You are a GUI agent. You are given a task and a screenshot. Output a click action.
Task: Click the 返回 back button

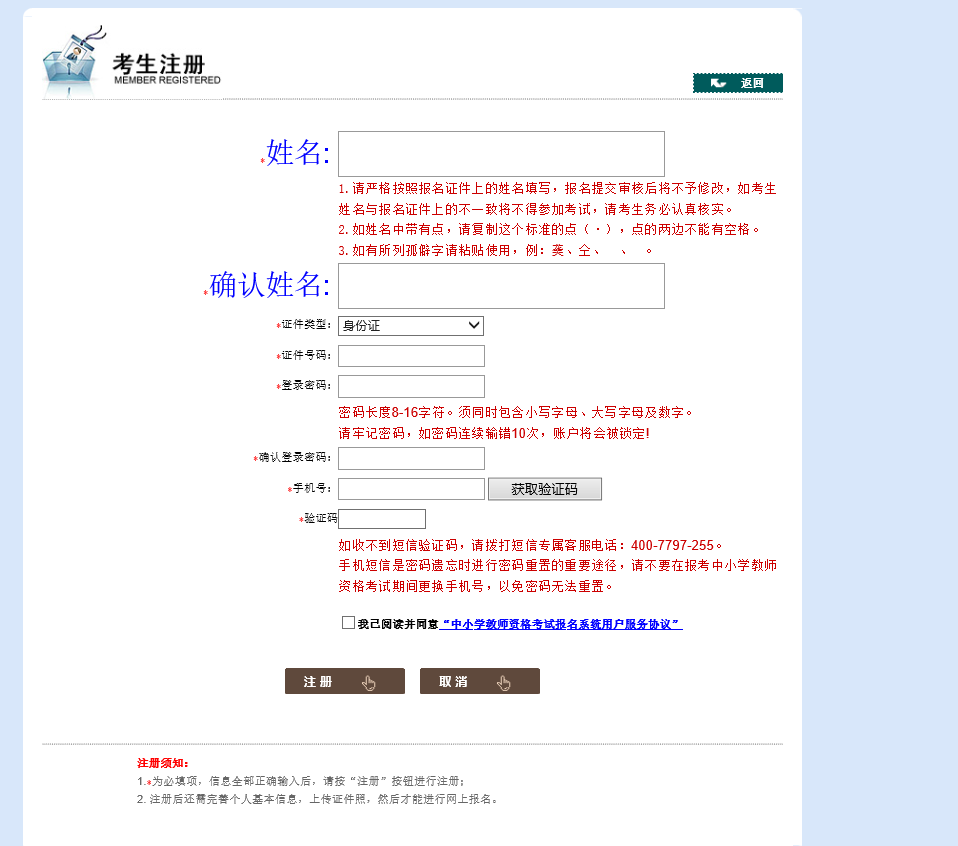(737, 83)
